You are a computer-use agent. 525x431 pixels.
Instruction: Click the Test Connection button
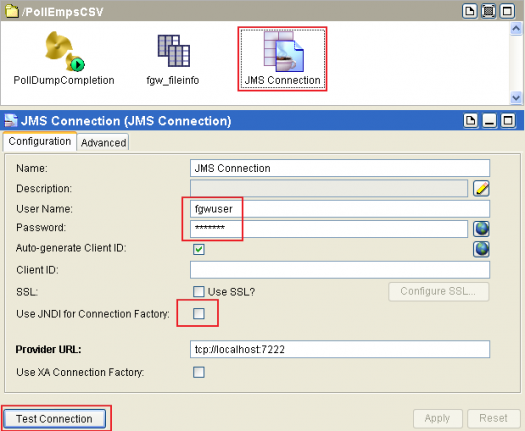pos(54,419)
